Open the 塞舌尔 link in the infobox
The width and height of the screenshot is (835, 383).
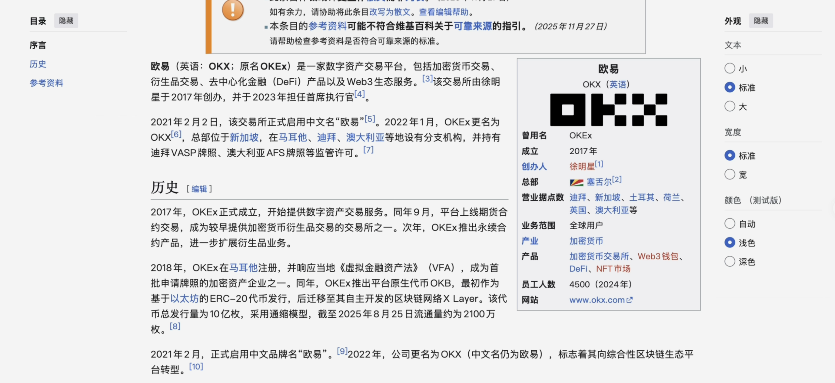599,182
